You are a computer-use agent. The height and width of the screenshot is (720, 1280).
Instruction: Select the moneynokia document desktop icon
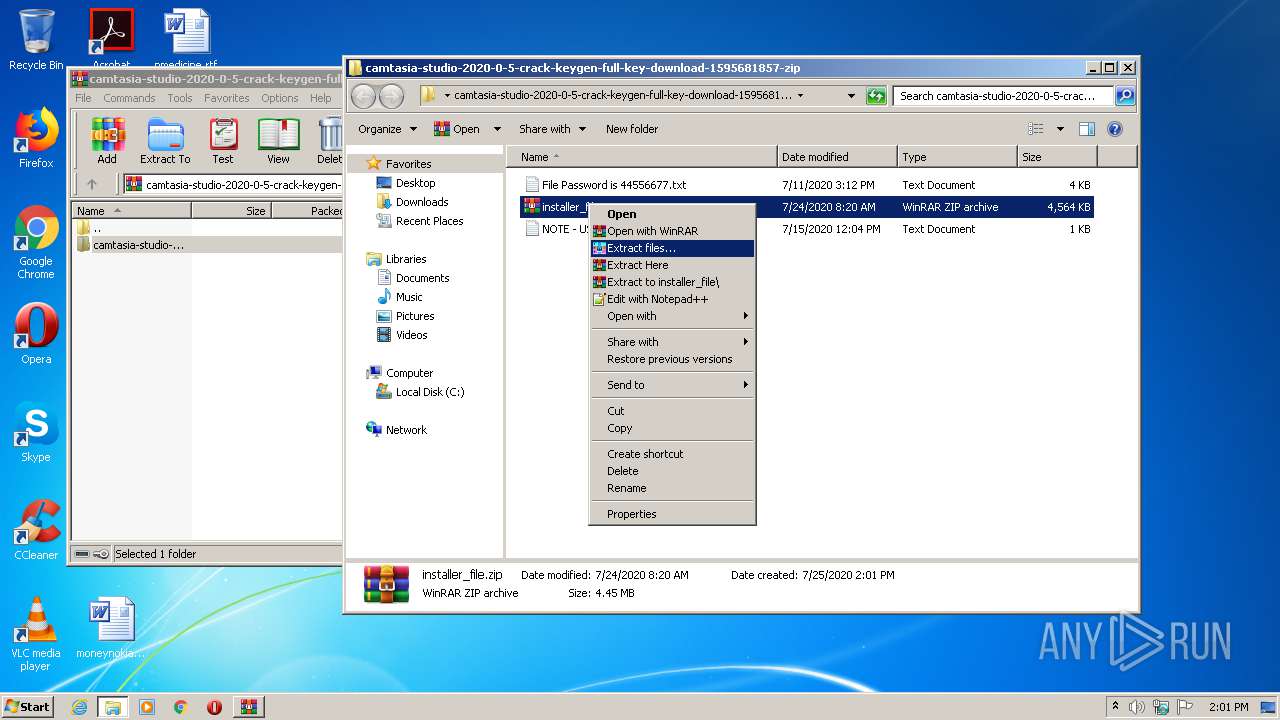(x=110, y=628)
